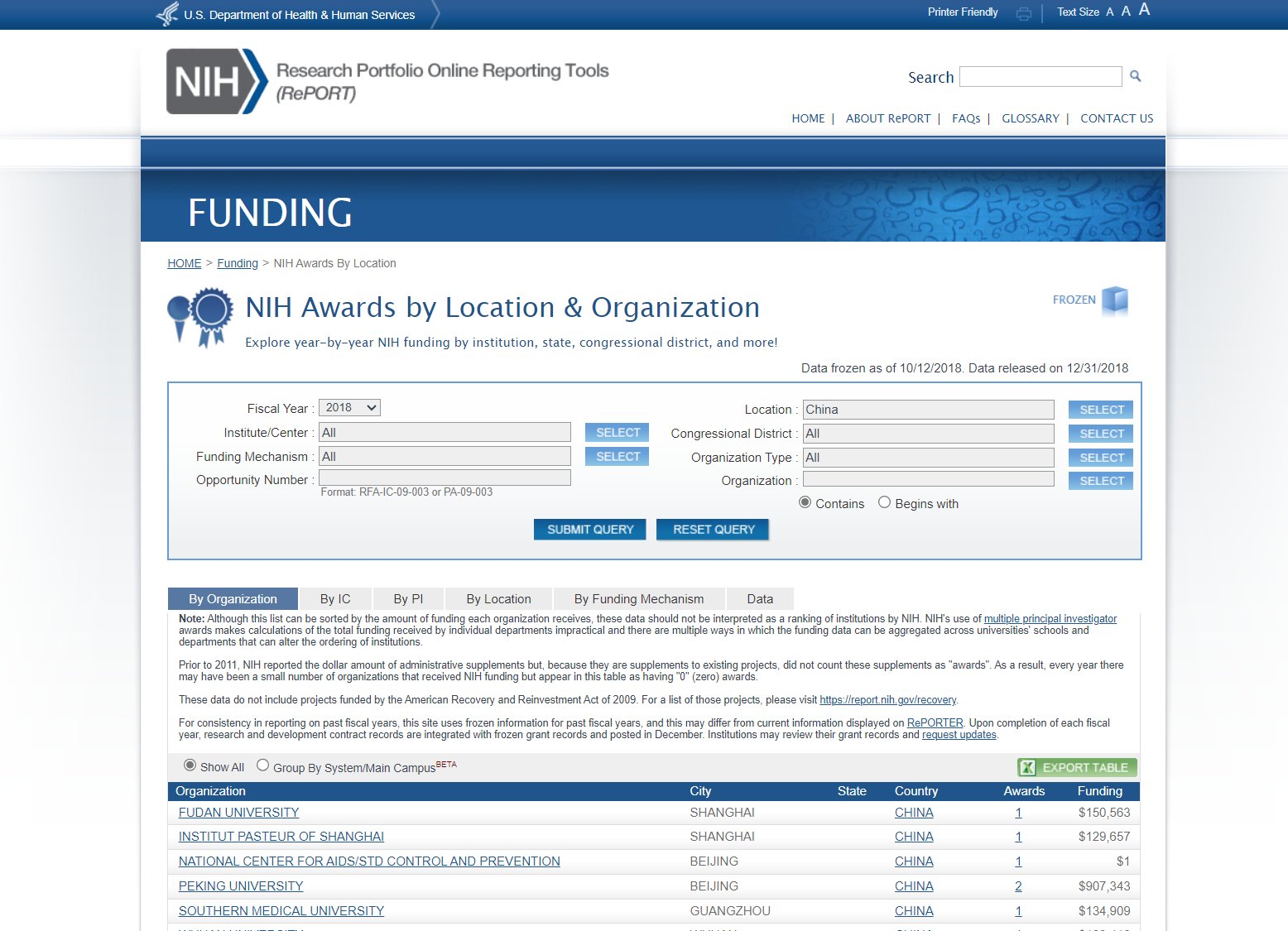Click the search magnifier icon
The image size is (1288, 931).
[1136, 76]
